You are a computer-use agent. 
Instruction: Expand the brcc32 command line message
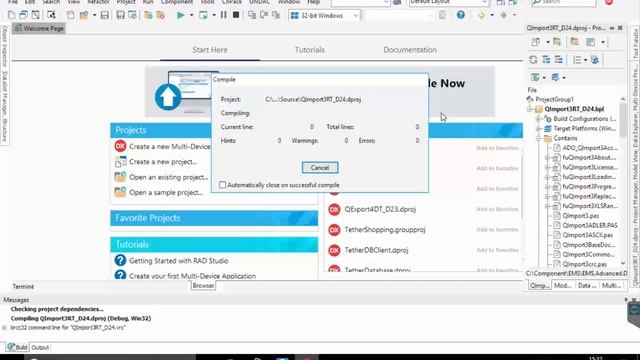tap(4, 327)
